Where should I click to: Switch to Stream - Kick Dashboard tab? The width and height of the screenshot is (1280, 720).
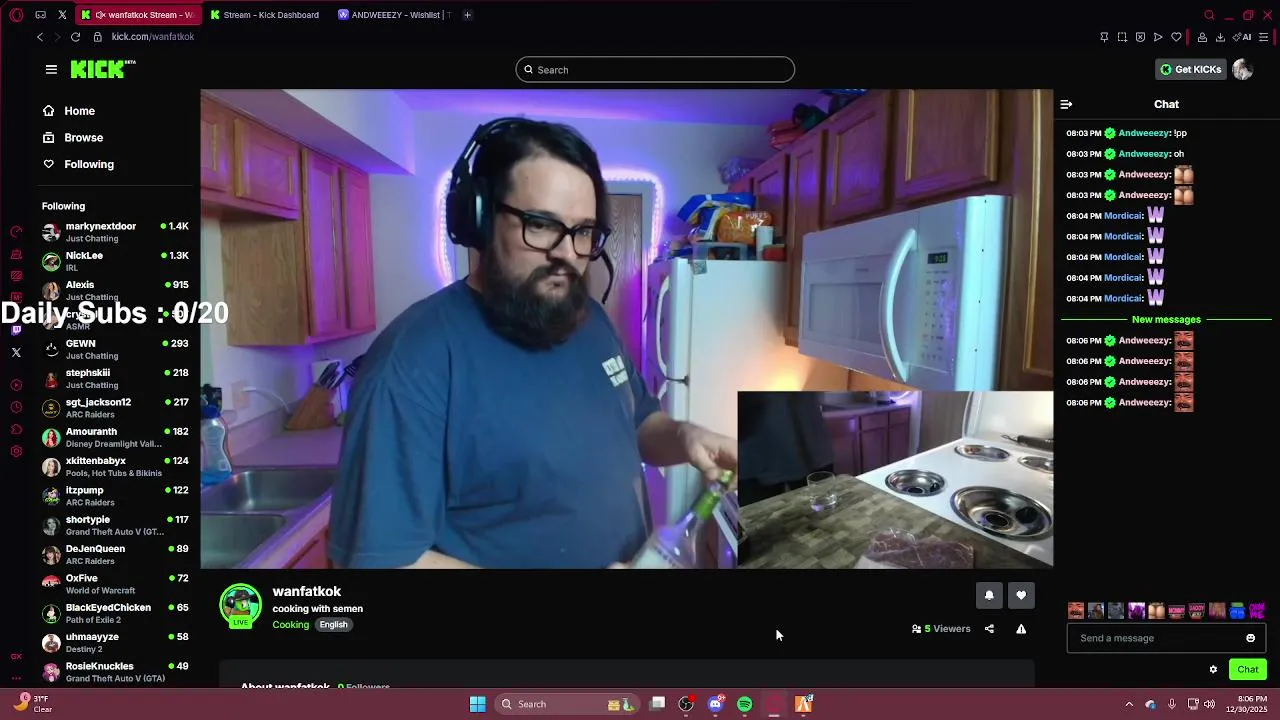pos(266,15)
